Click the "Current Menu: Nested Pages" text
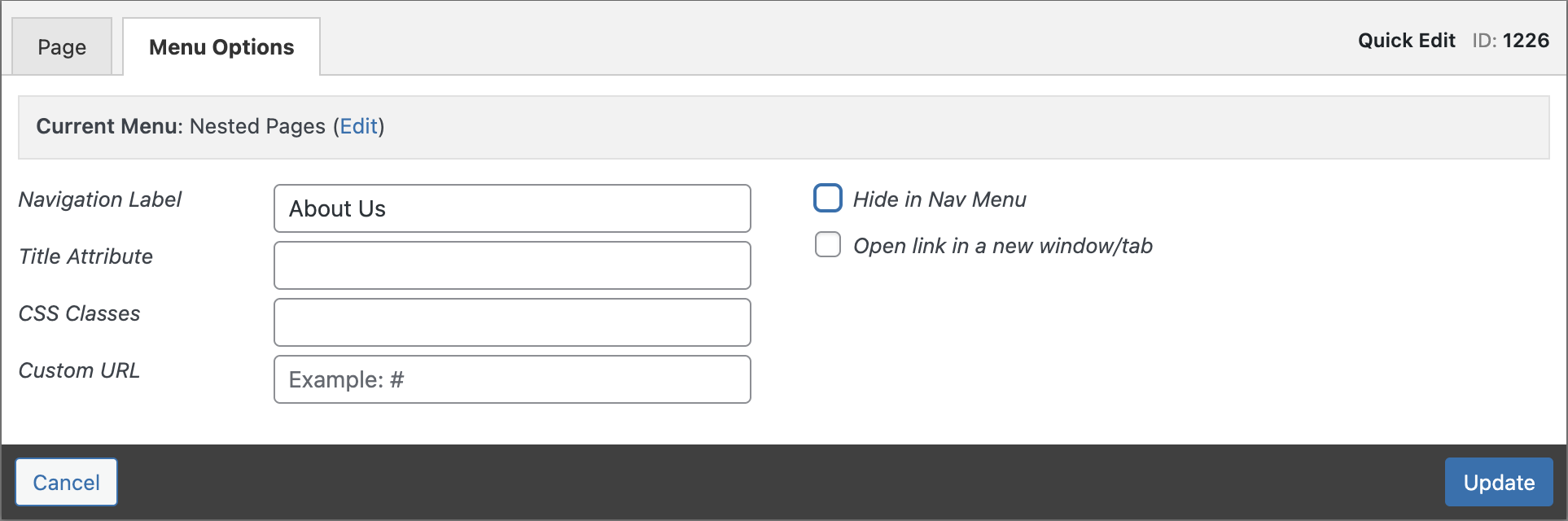The image size is (1568, 521). 181,126
